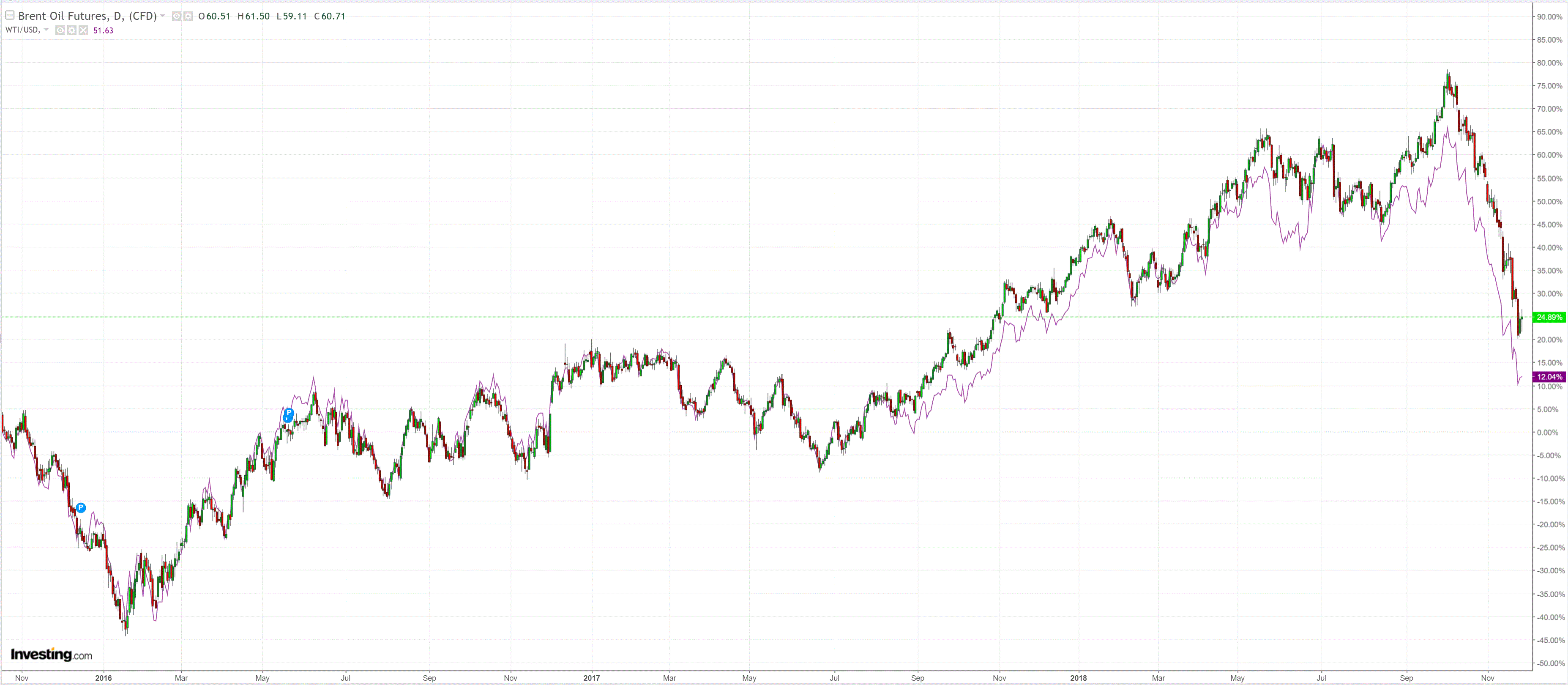Click the 2018 label on time axis
The width and height of the screenshot is (1568, 685).
point(1078,678)
